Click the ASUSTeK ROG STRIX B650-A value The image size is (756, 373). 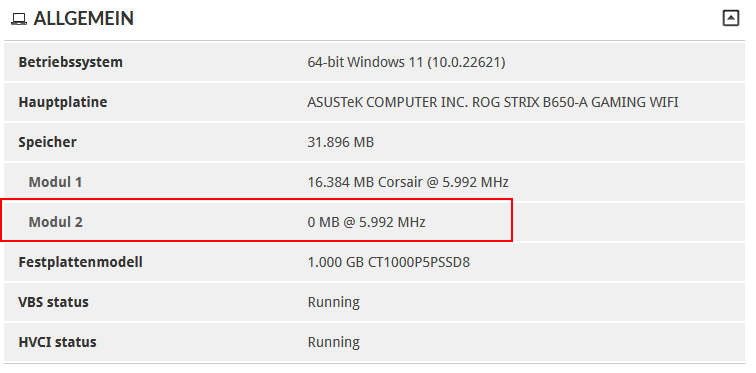(493, 102)
